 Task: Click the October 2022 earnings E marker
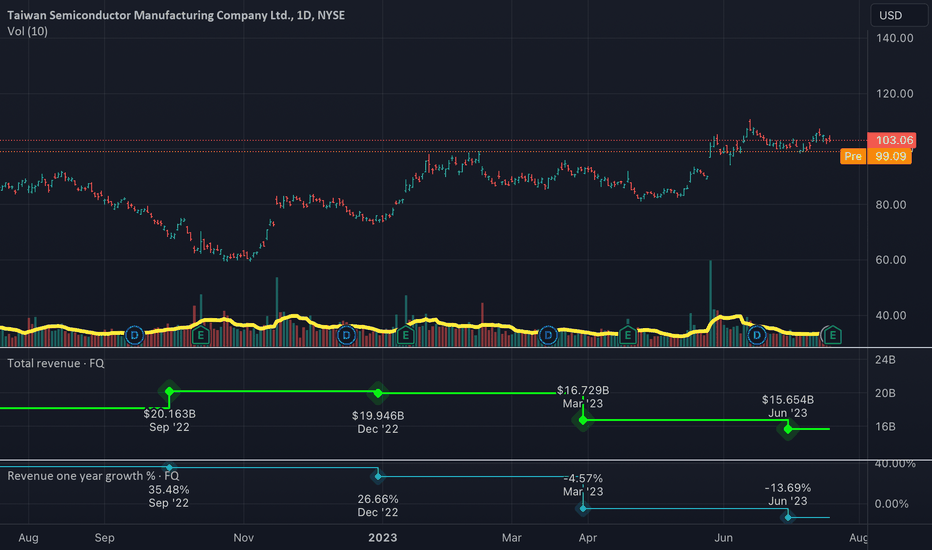201,335
